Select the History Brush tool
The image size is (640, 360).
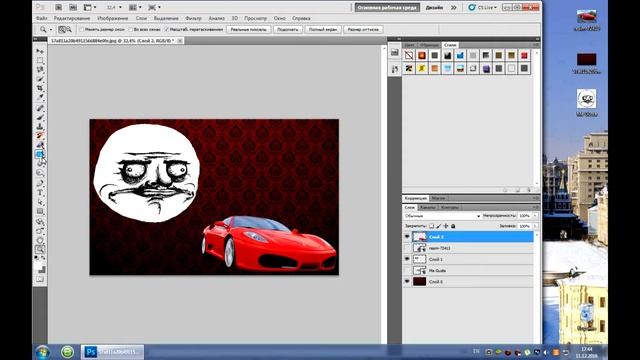40,136
